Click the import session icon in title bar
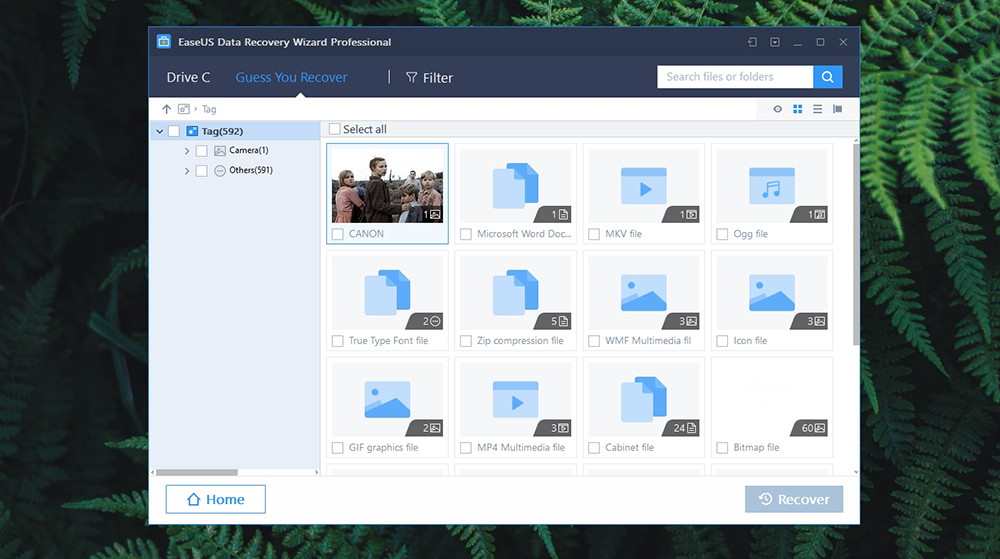This screenshot has height=559, width=1000. coord(753,42)
